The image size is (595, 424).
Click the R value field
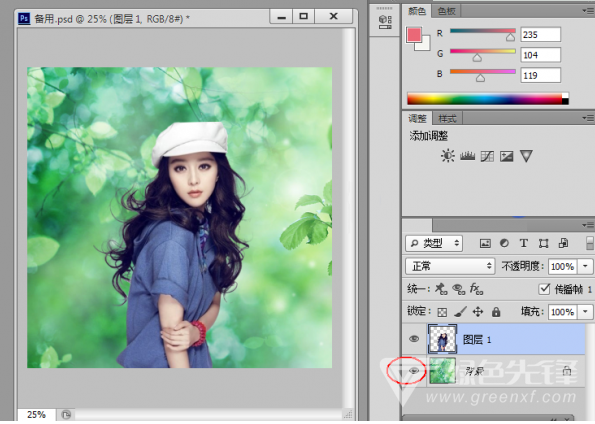(x=540, y=35)
